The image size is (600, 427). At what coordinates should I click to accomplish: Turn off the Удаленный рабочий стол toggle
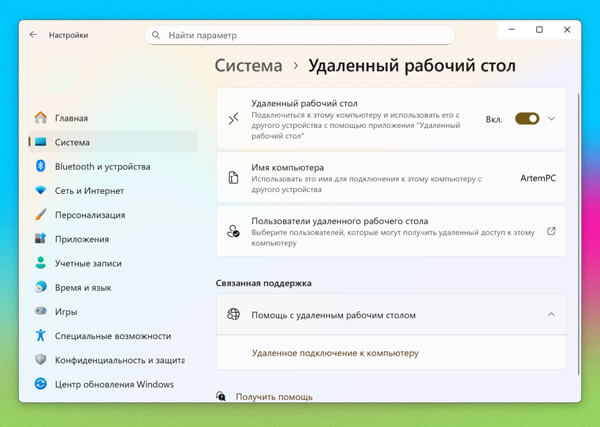tap(527, 119)
